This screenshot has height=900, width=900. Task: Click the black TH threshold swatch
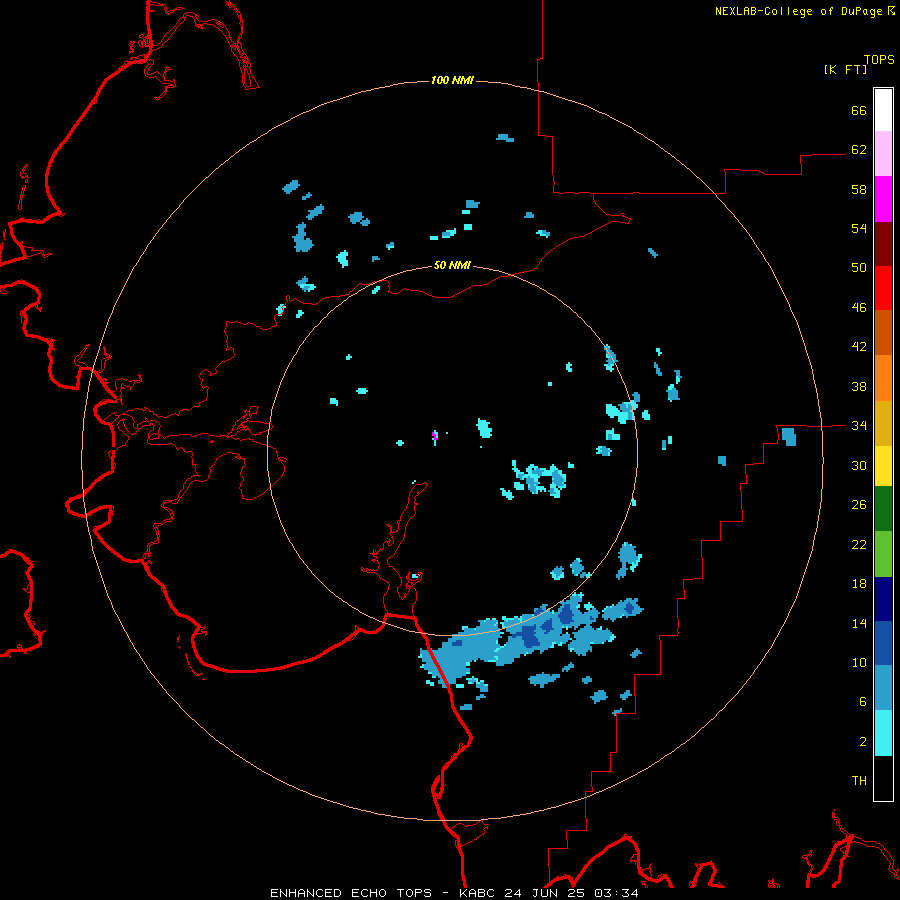[883, 778]
